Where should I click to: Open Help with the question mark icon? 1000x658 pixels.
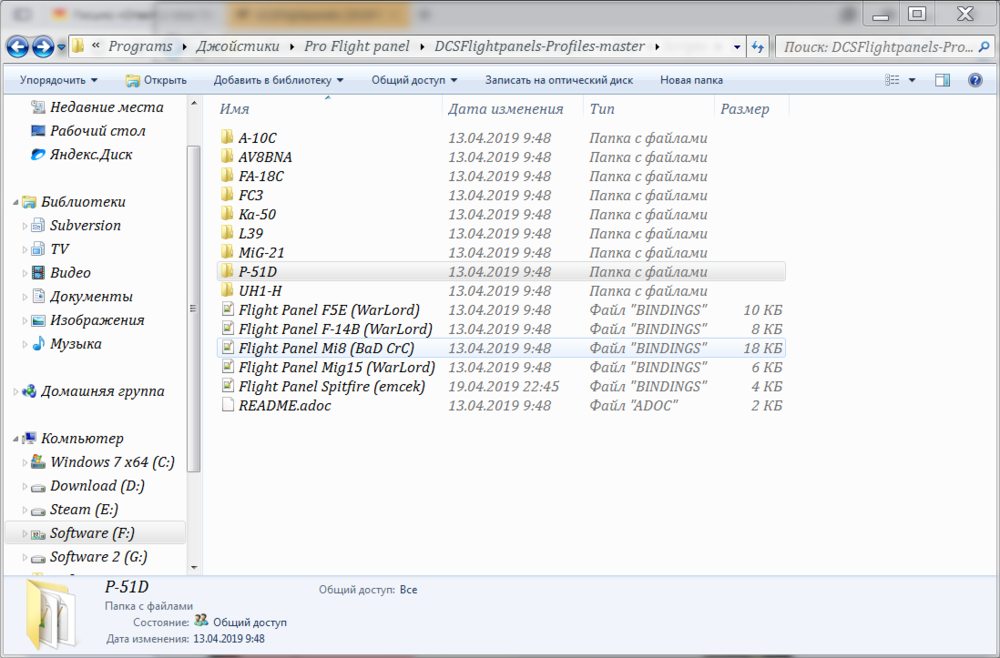point(975,80)
